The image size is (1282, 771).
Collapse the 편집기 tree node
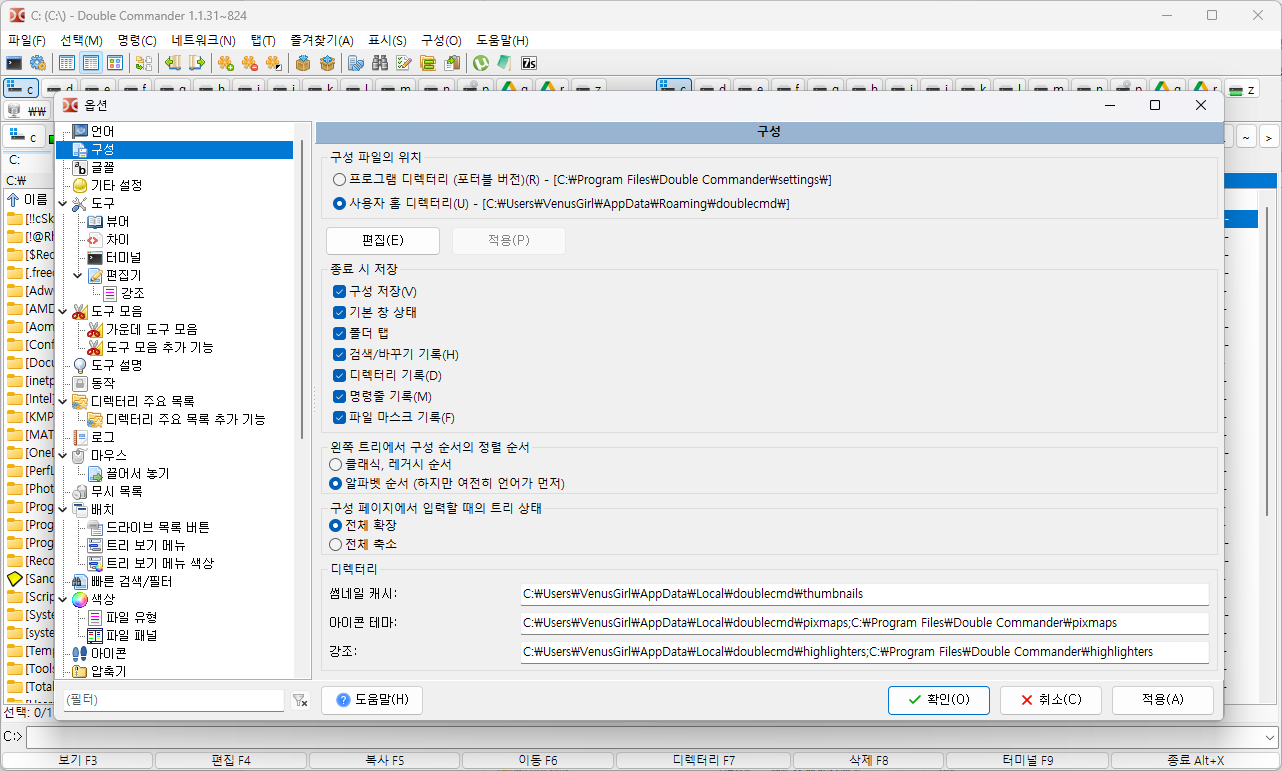tap(79, 275)
